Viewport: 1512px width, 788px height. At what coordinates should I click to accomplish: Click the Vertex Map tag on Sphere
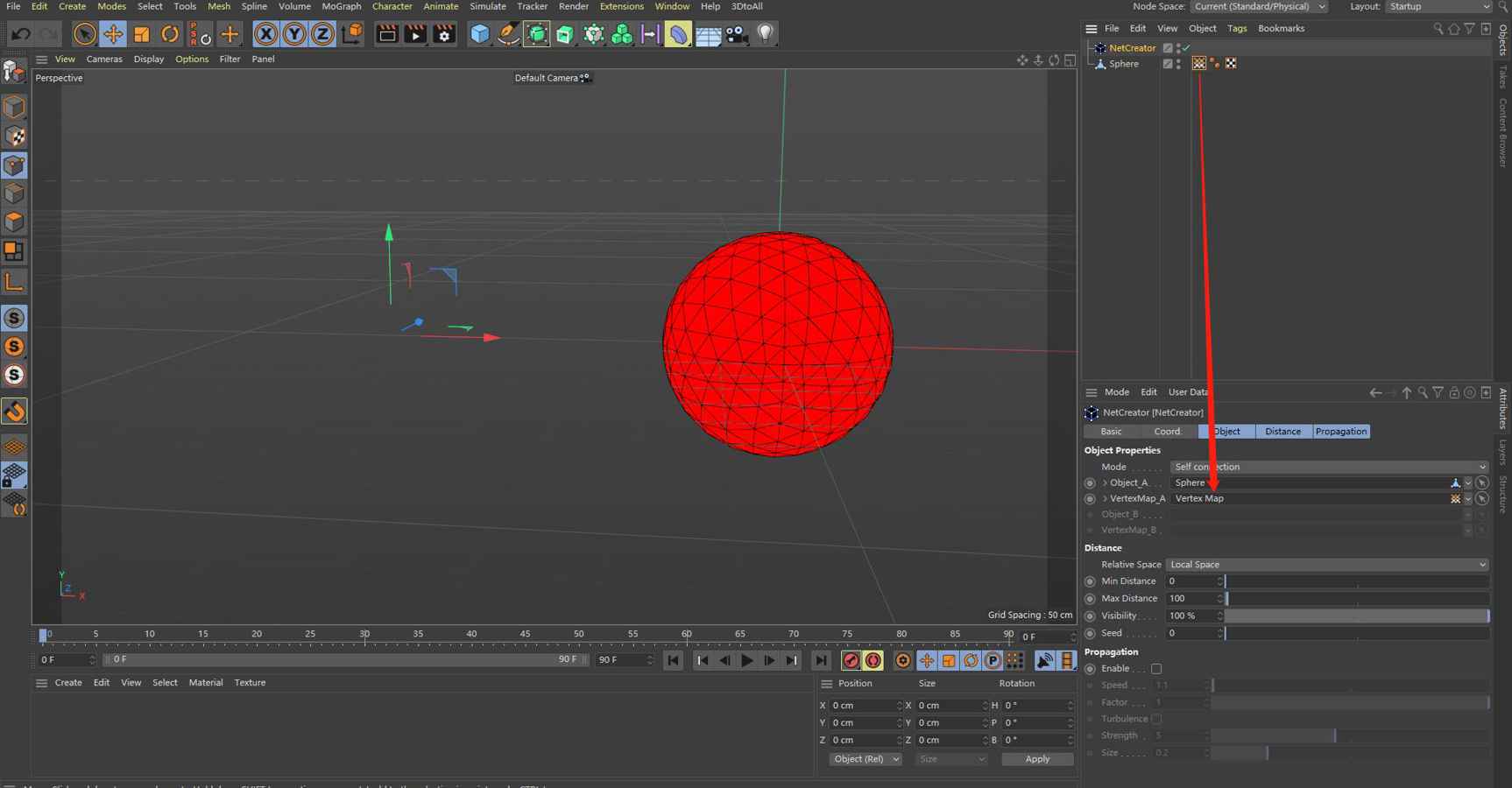1199,63
